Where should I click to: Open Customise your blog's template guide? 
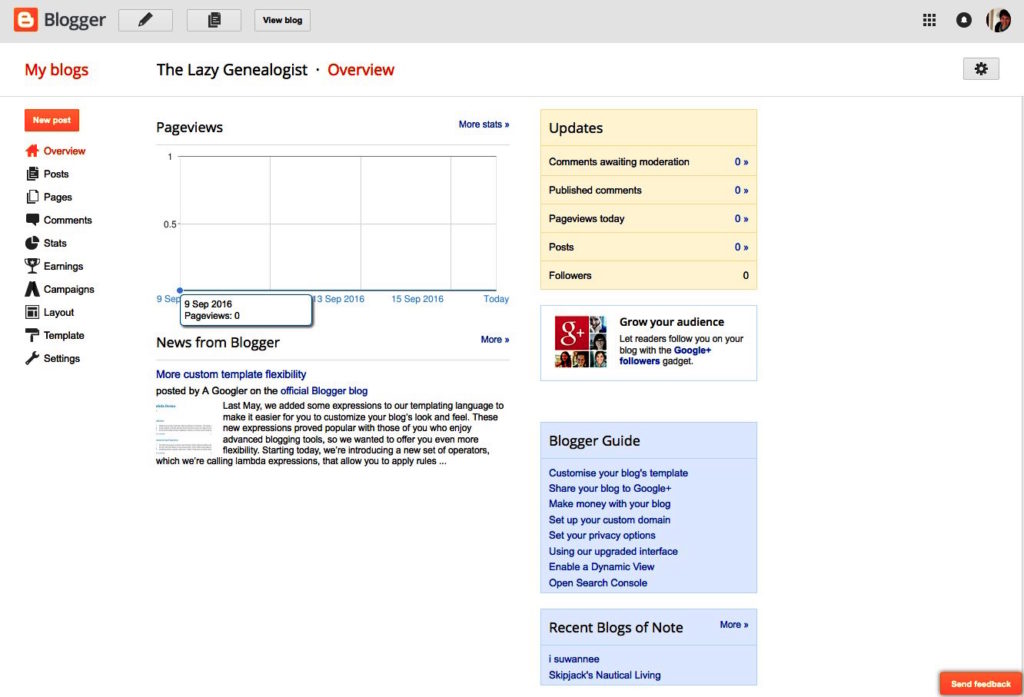pyautogui.click(x=618, y=473)
